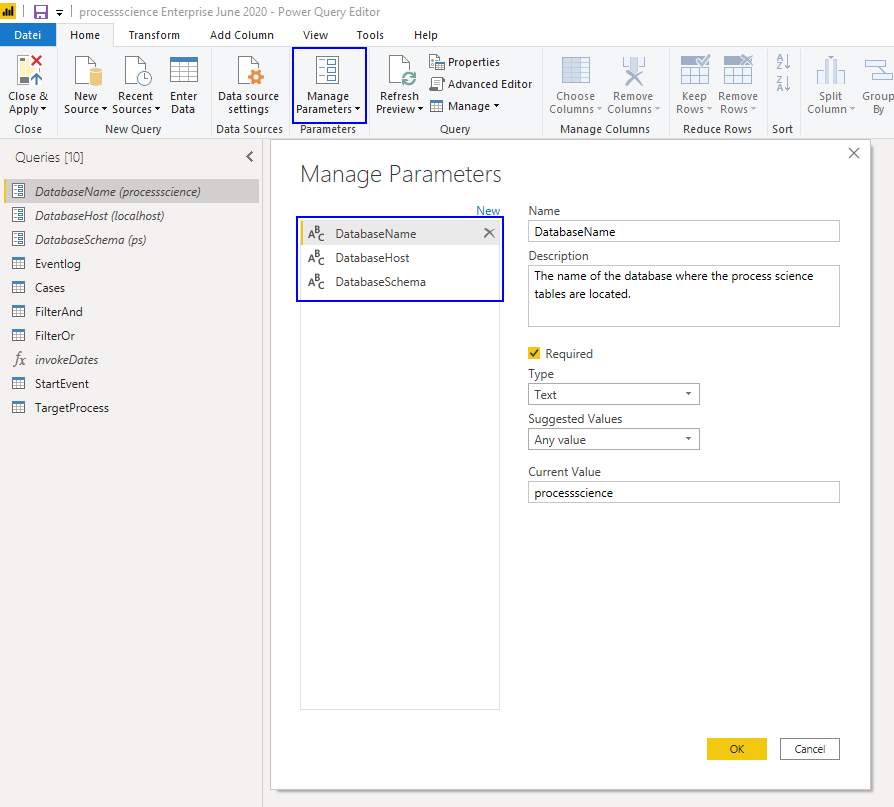Click the Keep Rows icon
The width and height of the screenshot is (894, 807).
pyautogui.click(x=695, y=70)
